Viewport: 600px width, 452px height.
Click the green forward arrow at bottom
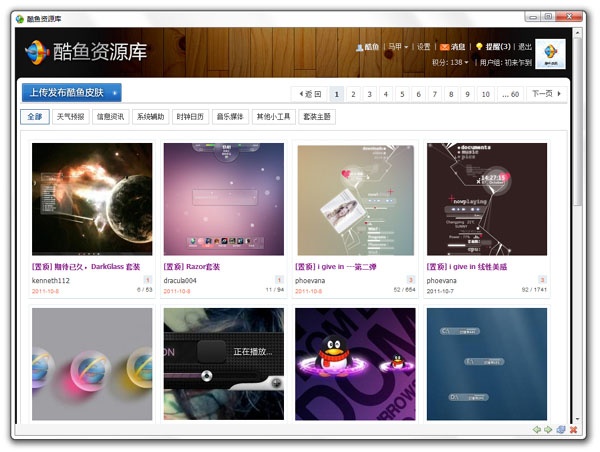point(548,429)
